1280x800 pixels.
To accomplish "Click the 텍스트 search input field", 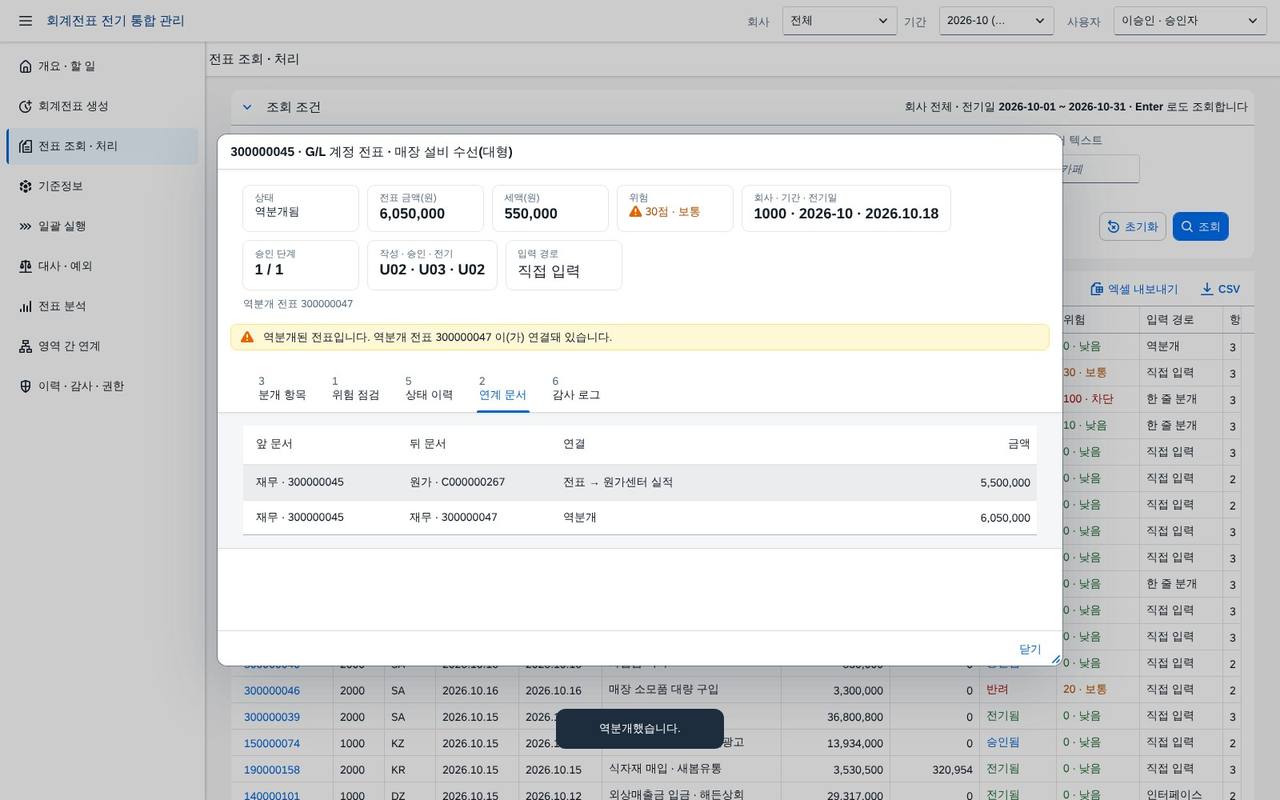I will [1098, 169].
